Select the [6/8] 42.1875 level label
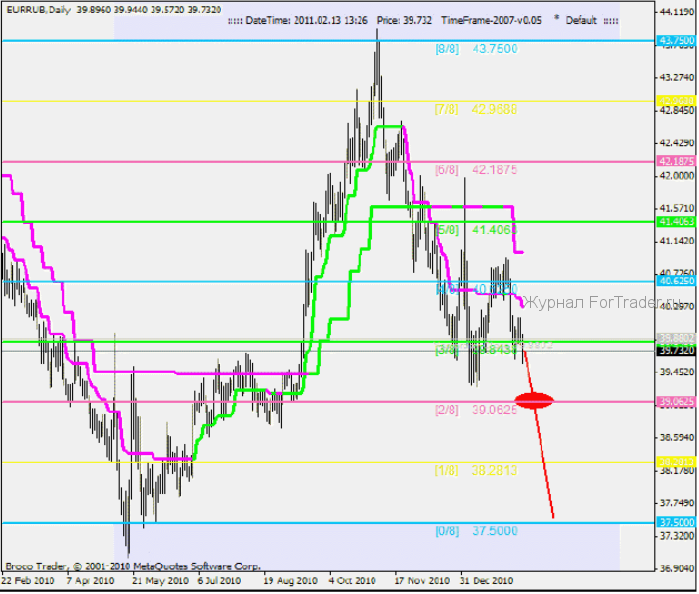Image resolution: width=699 pixels, height=594 pixels. [x=475, y=170]
